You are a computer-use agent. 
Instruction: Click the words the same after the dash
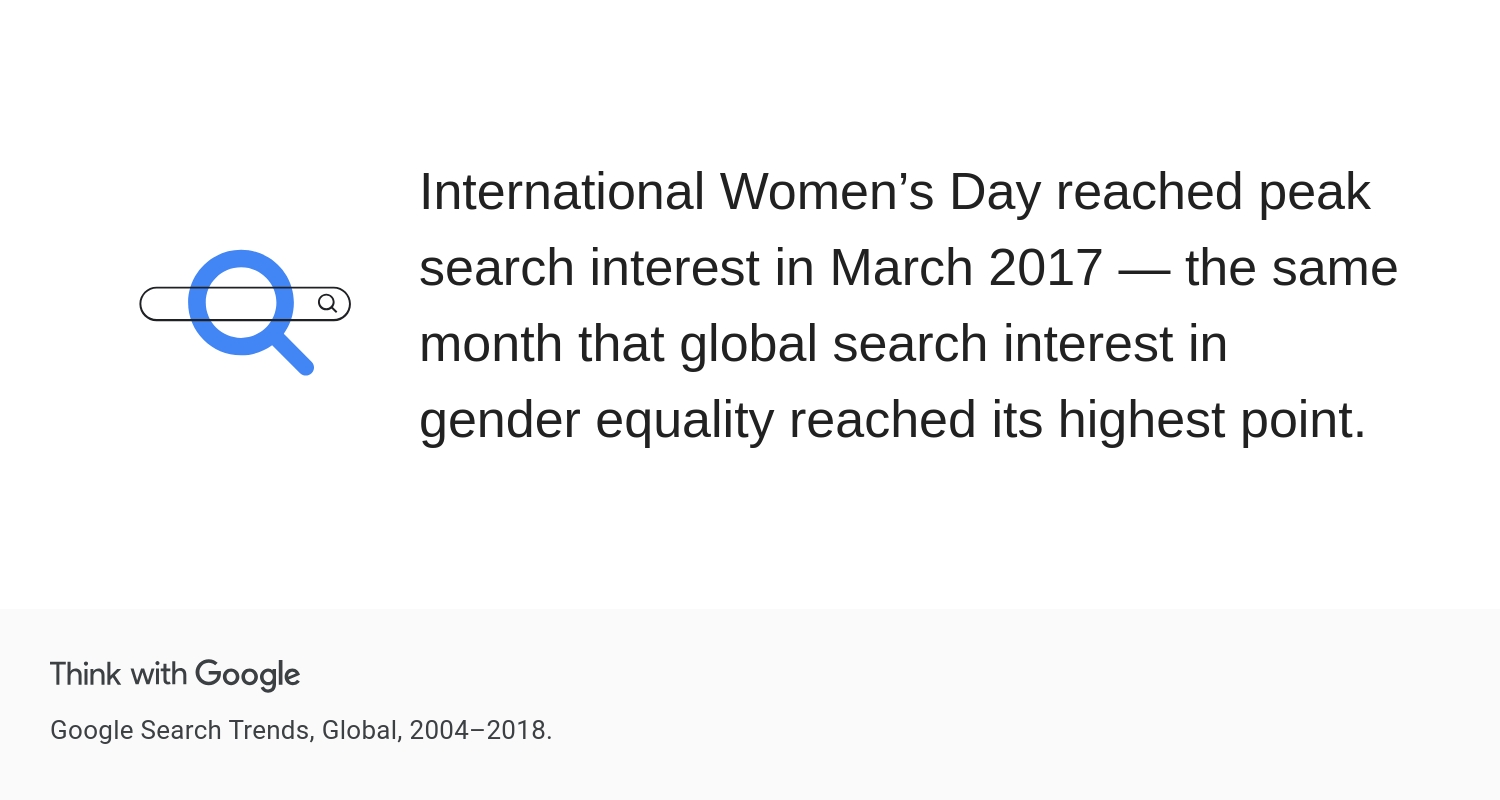pos(1291,268)
